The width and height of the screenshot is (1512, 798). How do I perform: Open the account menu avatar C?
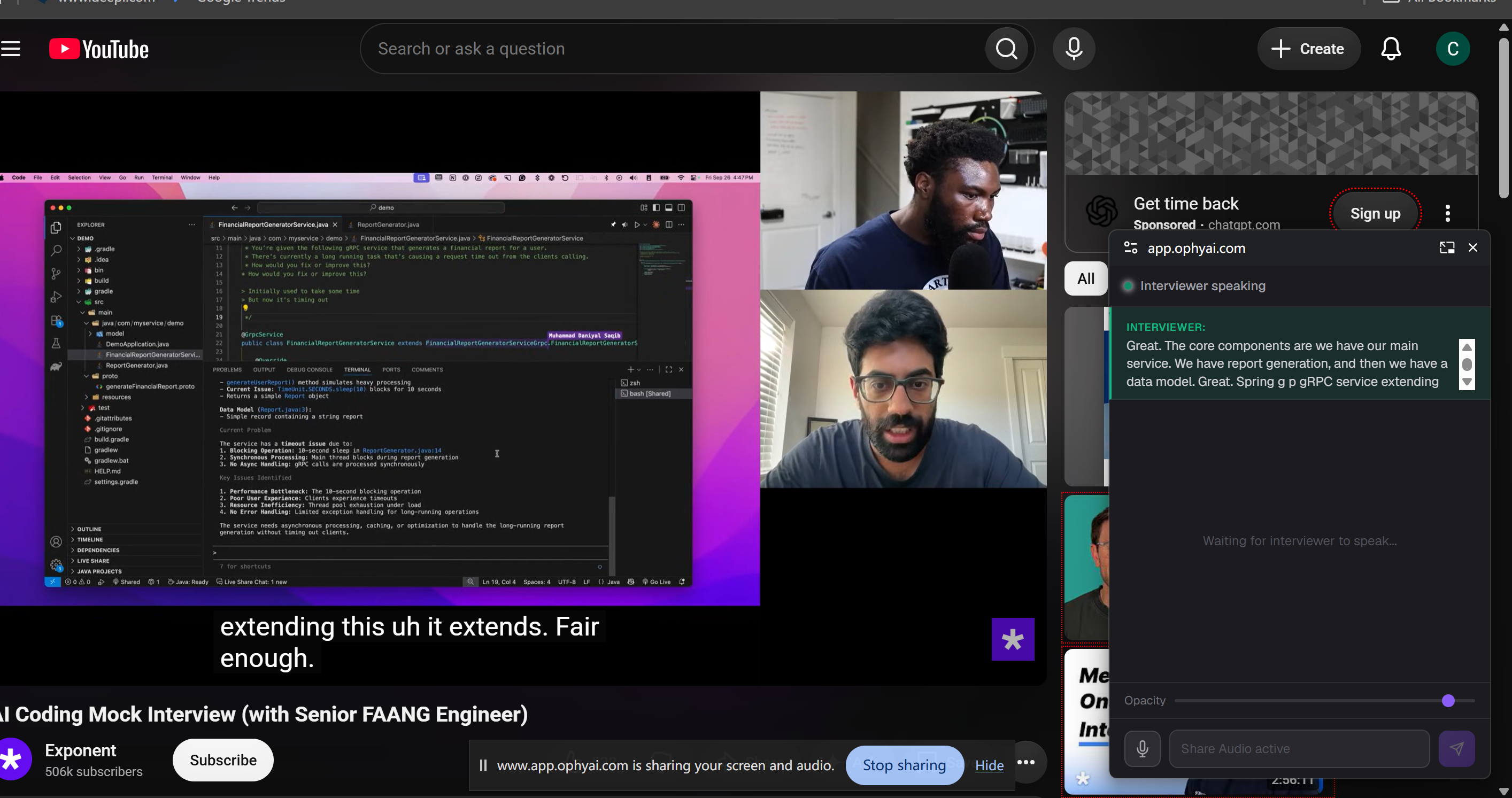1453,49
